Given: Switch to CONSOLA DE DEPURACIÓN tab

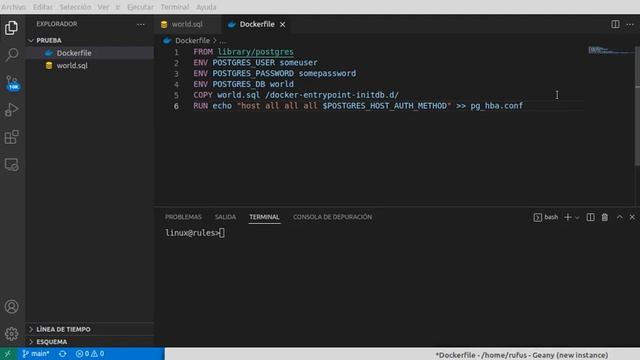Looking at the screenshot, I should click(x=332, y=217).
